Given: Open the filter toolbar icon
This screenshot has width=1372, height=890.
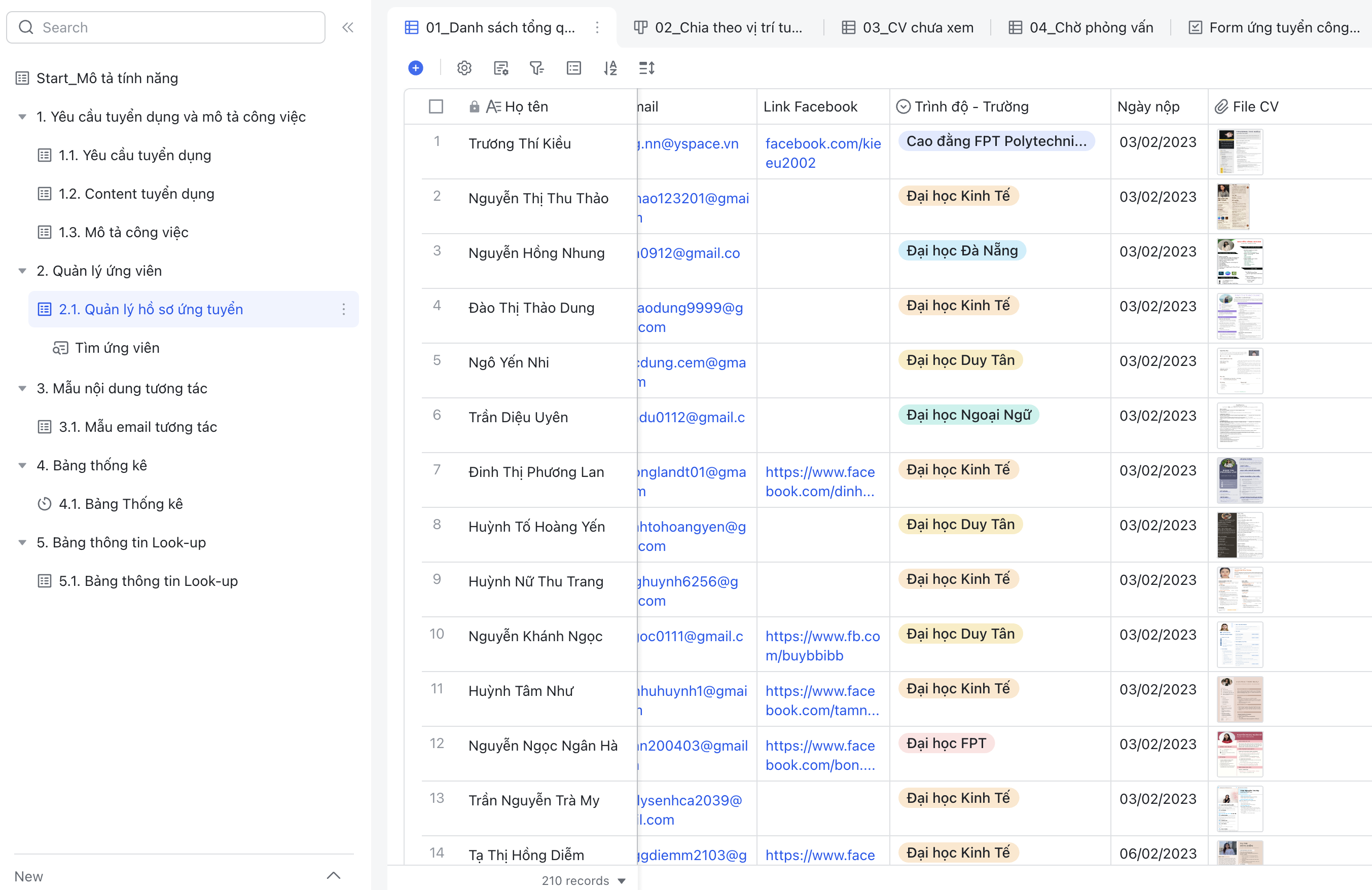Looking at the screenshot, I should pos(537,68).
